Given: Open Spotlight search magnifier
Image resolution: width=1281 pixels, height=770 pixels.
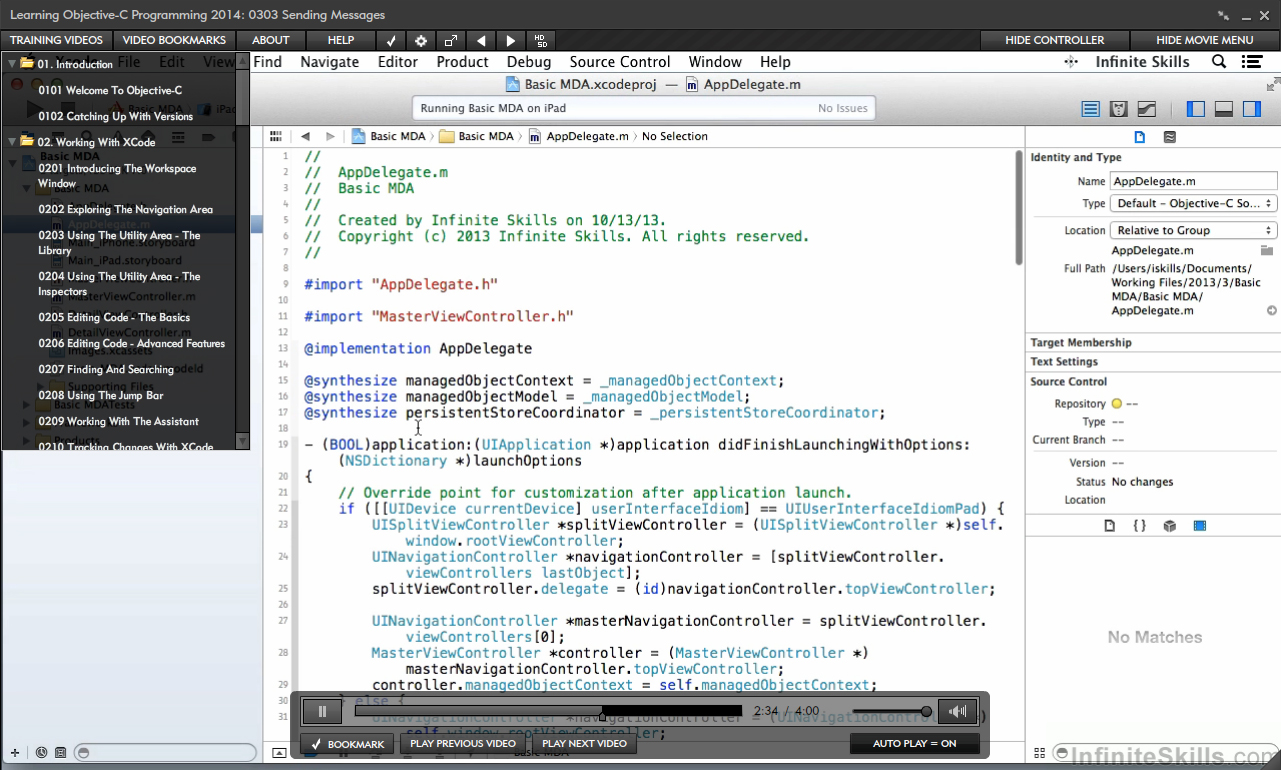Looking at the screenshot, I should 1219,62.
